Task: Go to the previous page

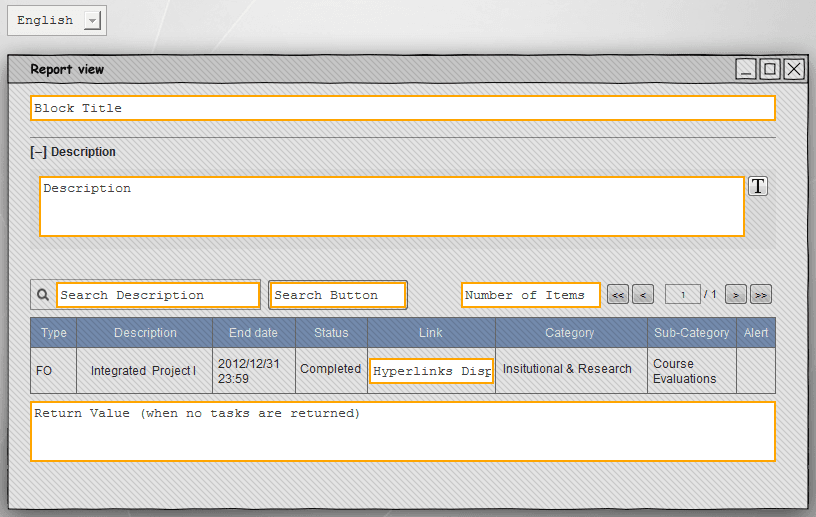Action: [643, 295]
